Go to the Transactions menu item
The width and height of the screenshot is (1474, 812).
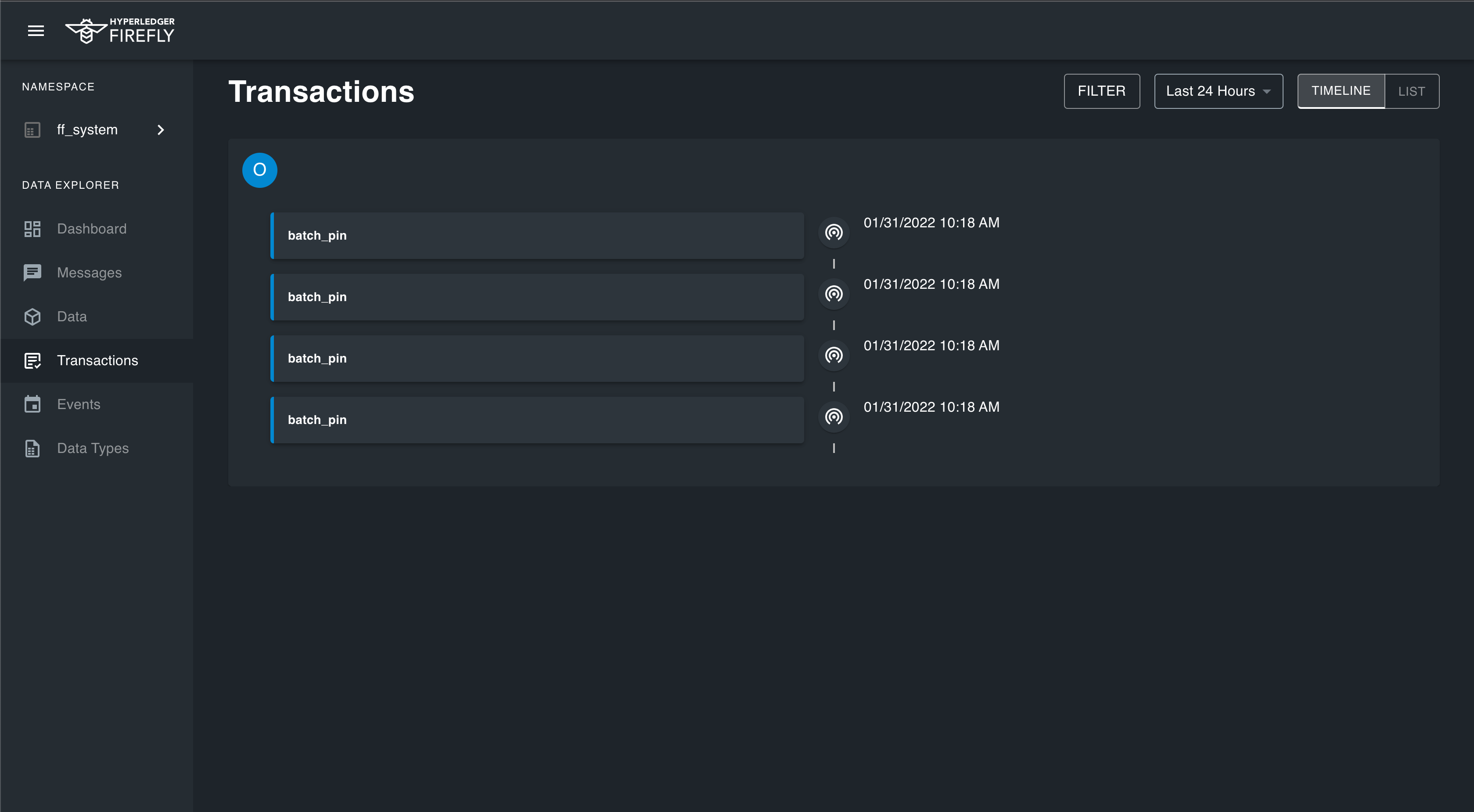coord(97,360)
